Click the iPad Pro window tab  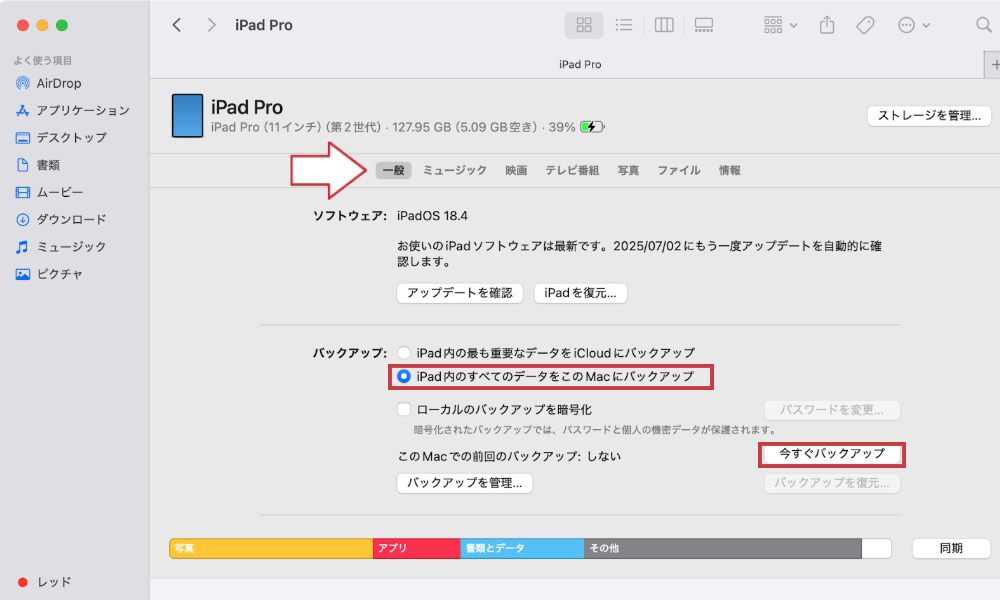[580, 64]
